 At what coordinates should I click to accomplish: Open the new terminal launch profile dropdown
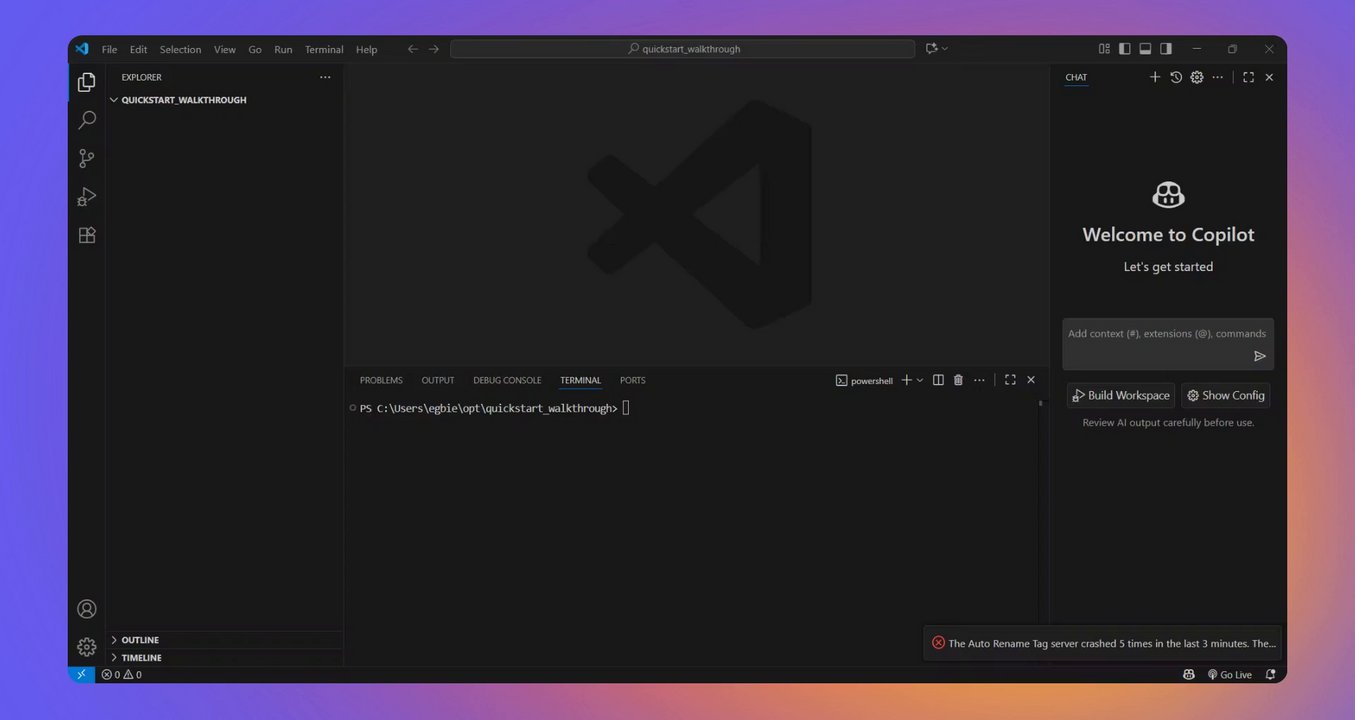tap(920, 380)
